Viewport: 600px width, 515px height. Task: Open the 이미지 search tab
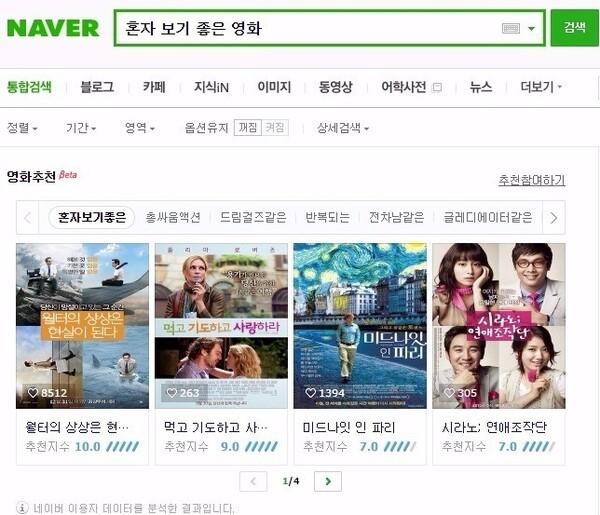tap(274, 87)
